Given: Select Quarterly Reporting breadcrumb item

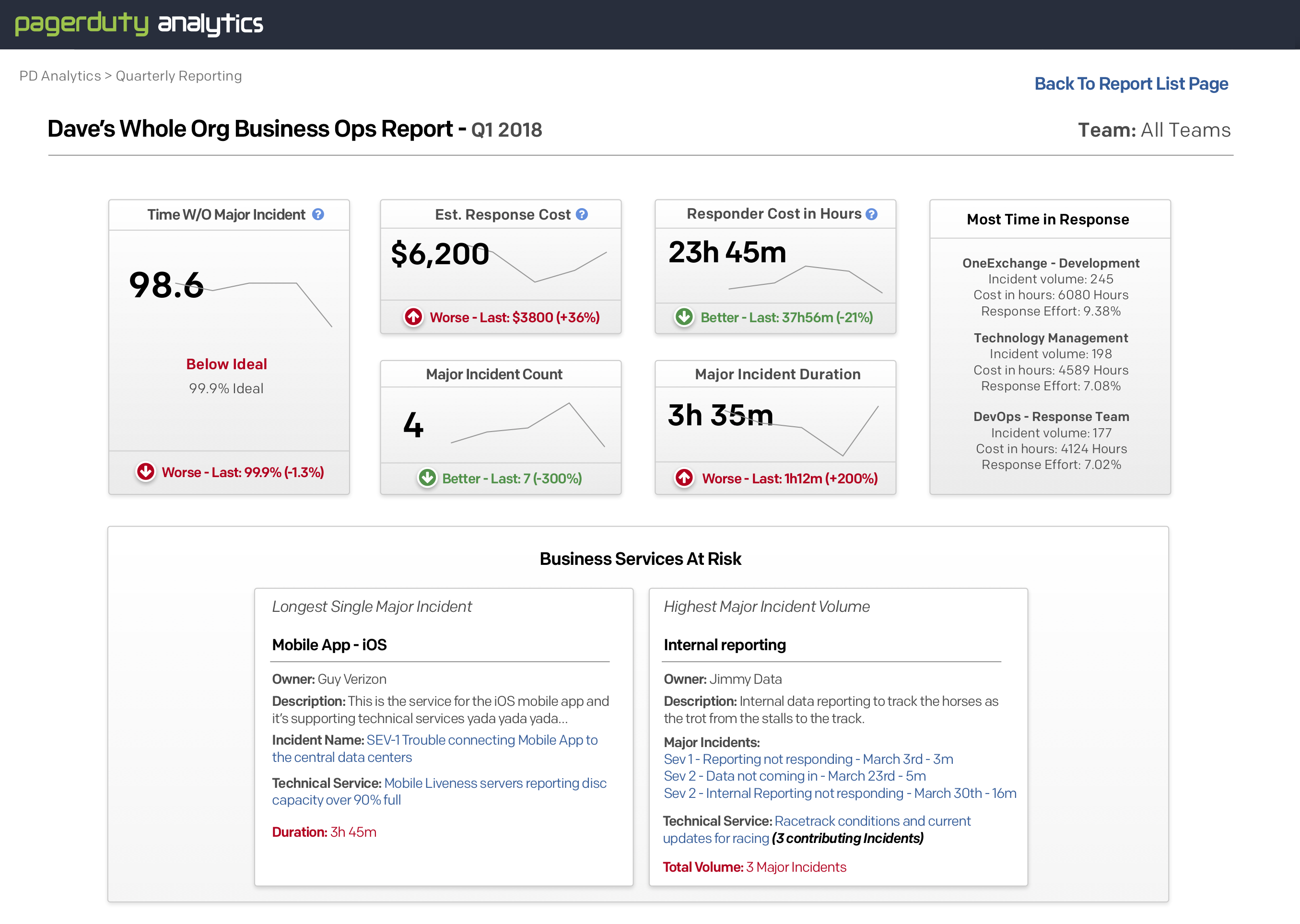Looking at the screenshot, I should tap(179, 76).
